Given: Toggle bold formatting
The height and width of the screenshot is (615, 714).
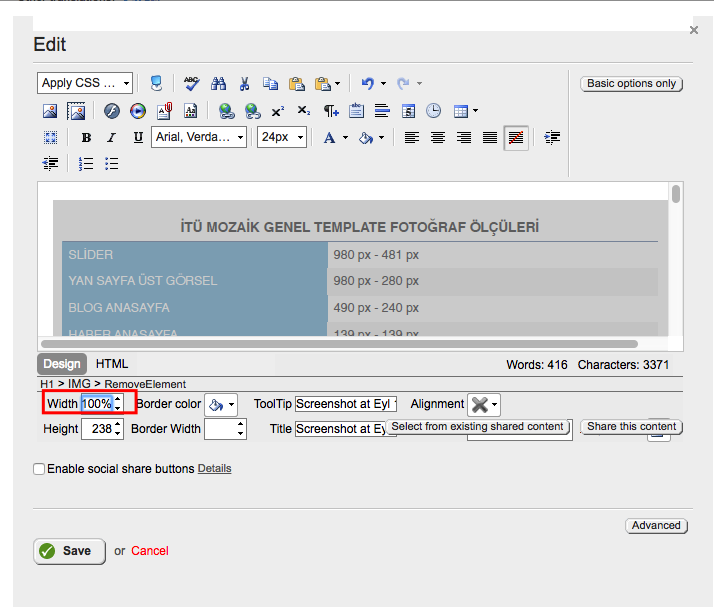Looking at the screenshot, I should coord(86,137).
